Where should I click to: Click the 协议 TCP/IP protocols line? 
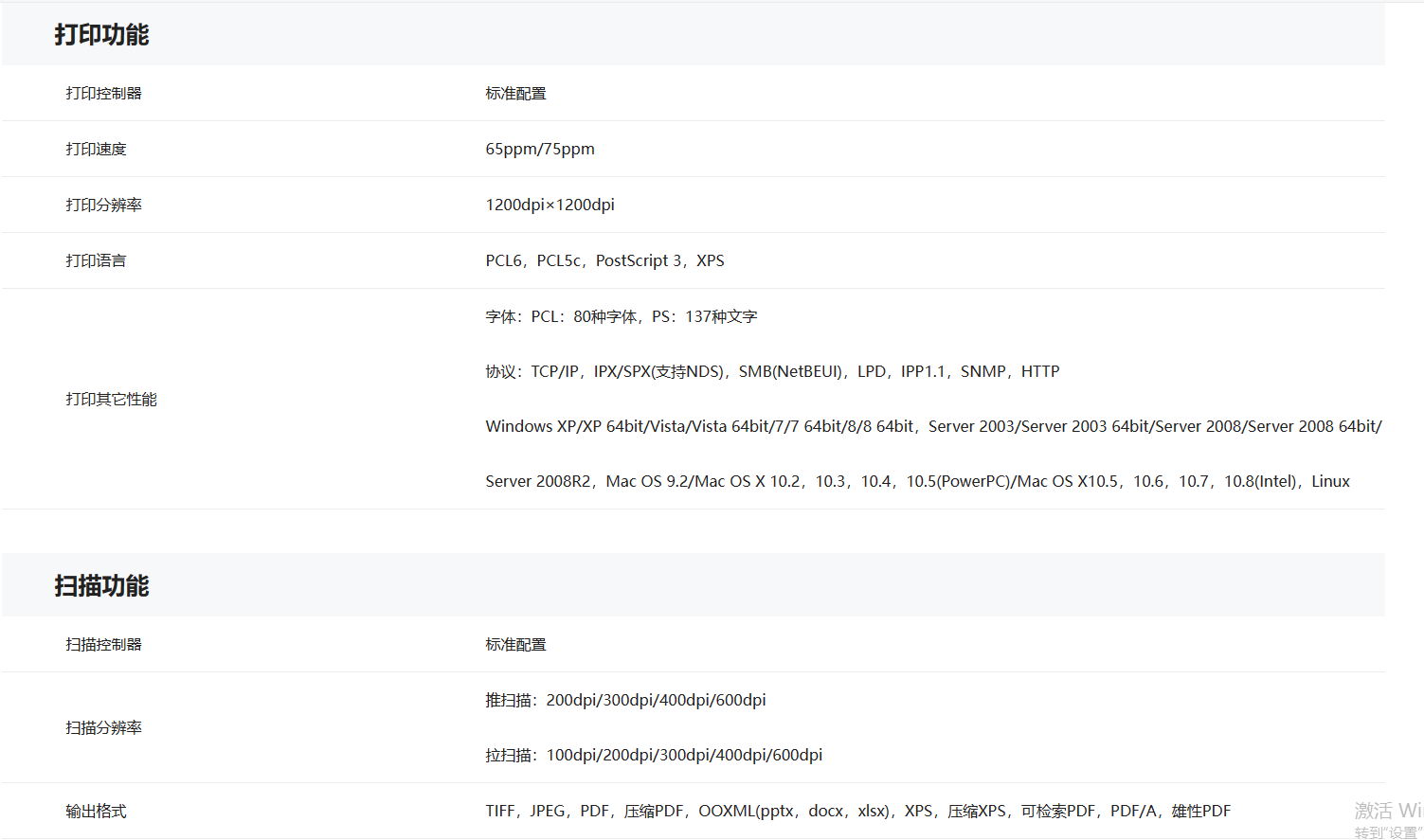click(x=772, y=372)
